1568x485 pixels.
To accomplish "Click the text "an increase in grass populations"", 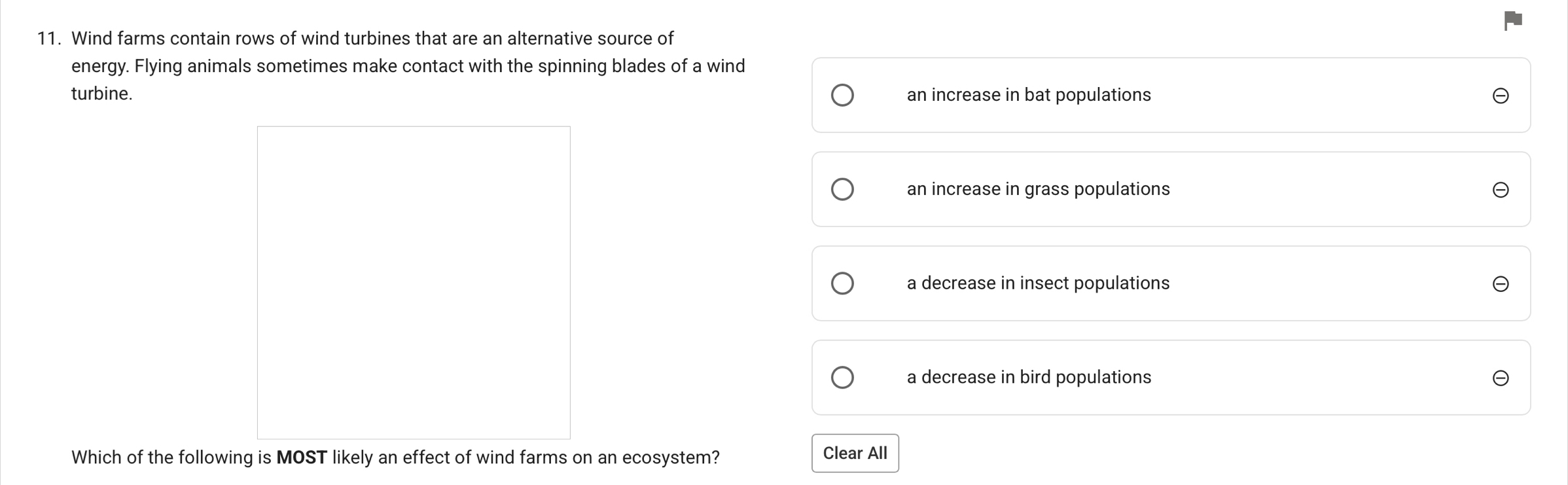I will coord(1038,189).
